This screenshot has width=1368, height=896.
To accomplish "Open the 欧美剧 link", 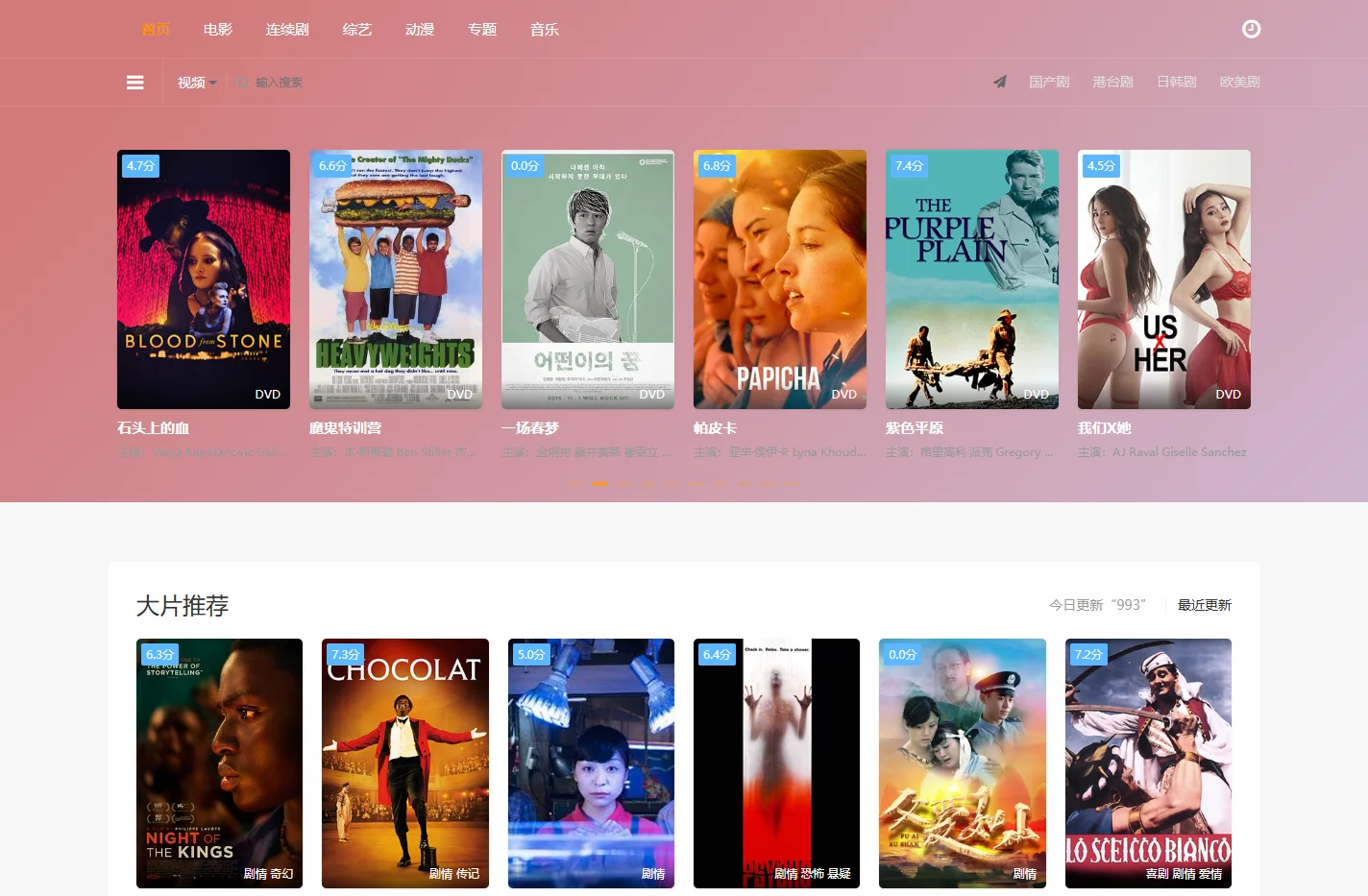I will 1240,82.
